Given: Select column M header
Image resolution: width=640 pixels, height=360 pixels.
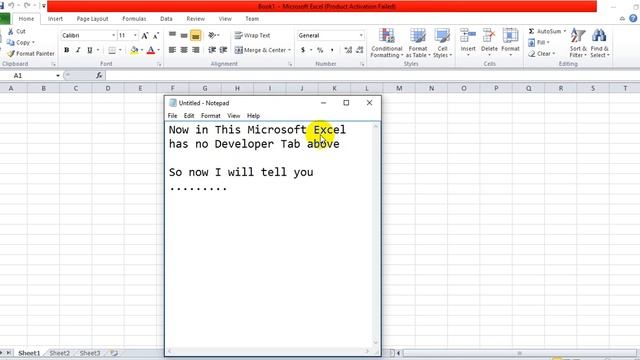Looking at the screenshot, I should point(399,88).
